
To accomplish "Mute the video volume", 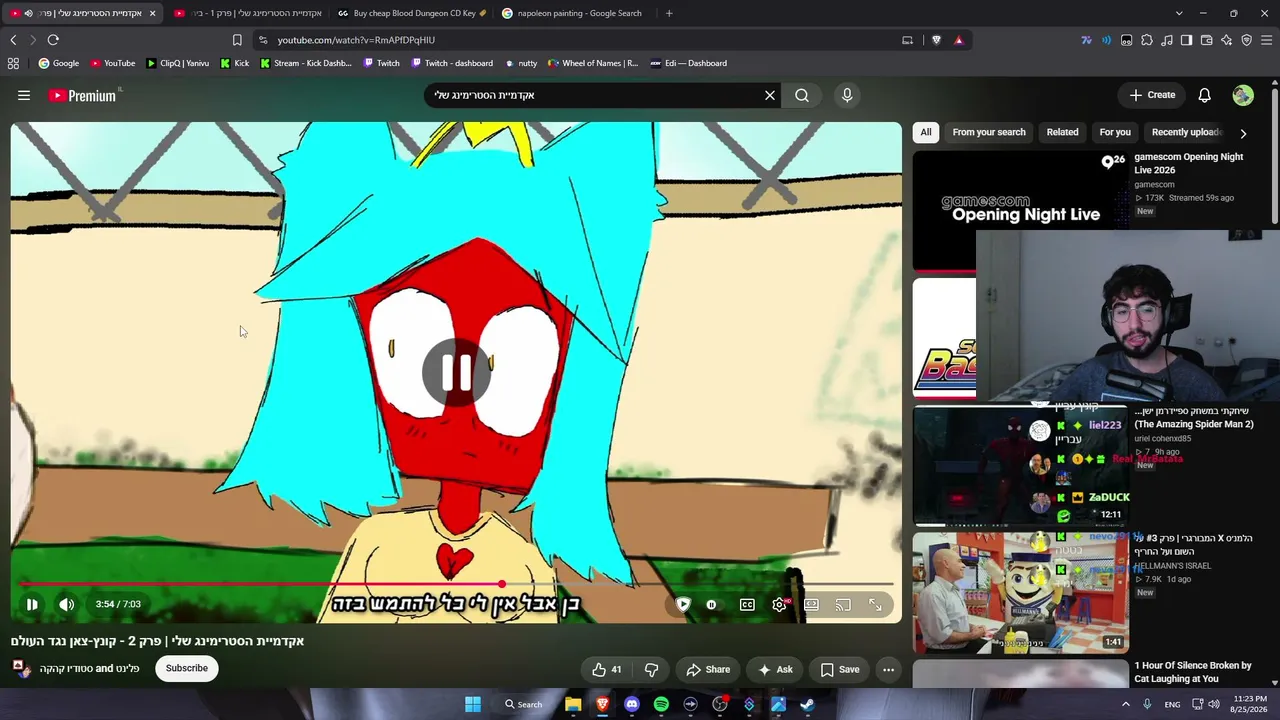I will click(66, 604).
